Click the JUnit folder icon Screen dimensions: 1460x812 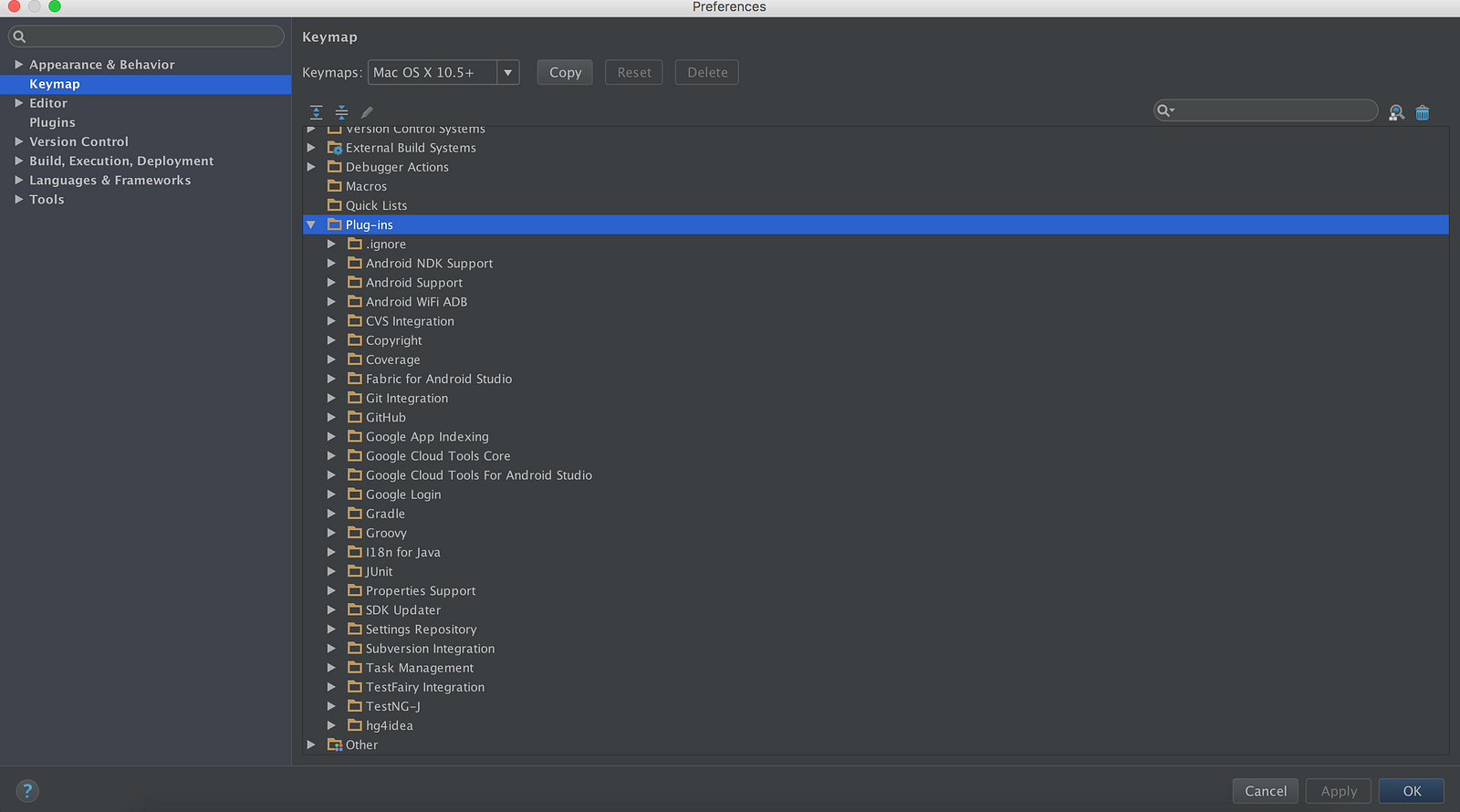pos(355,571)
